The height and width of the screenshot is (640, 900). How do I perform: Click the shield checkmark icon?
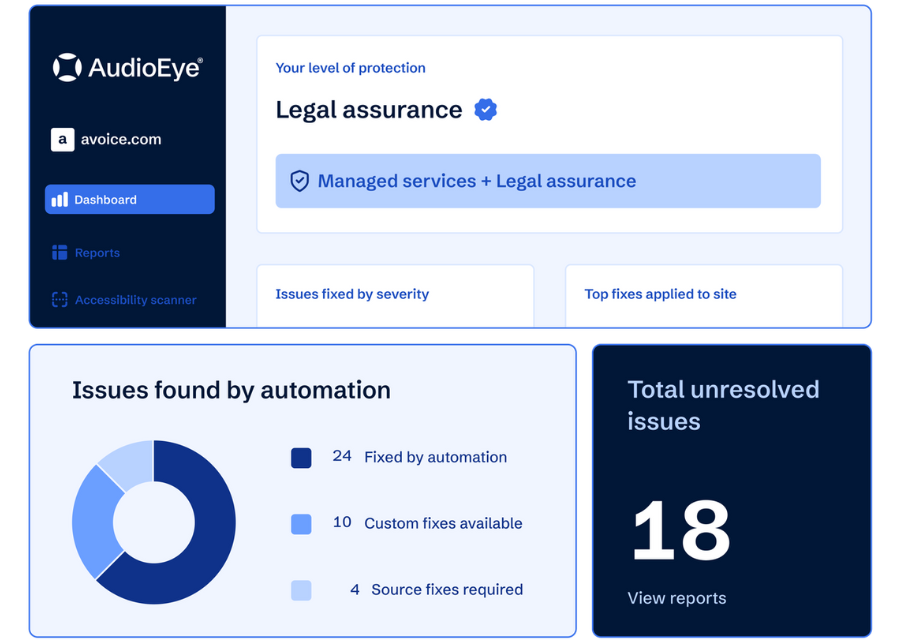click(299, 181)
